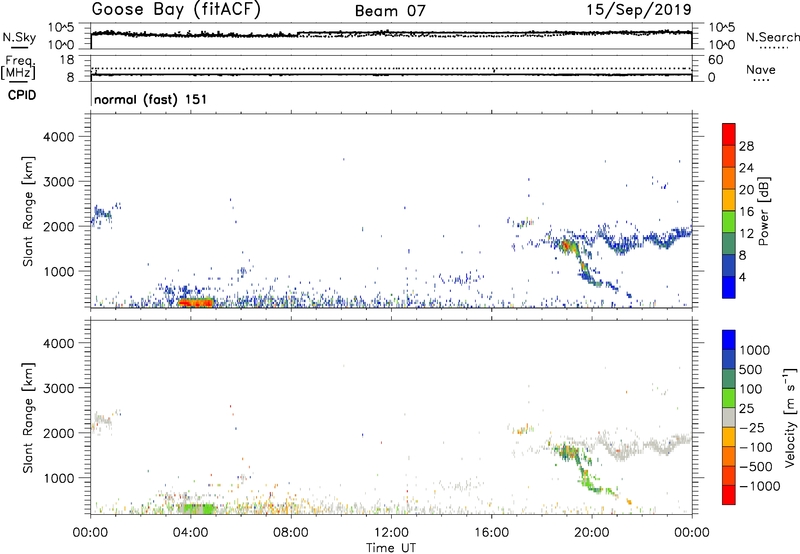The height and width of the screenshot is (554, 800).
Task: Select the 'N.Sky' legend label
Action: pyautogui.click(x=19, y=37)
